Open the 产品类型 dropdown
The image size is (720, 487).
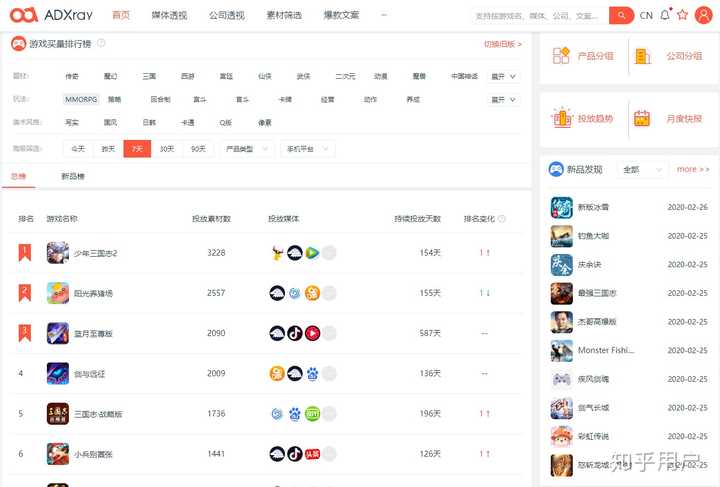tap(247, 149)
